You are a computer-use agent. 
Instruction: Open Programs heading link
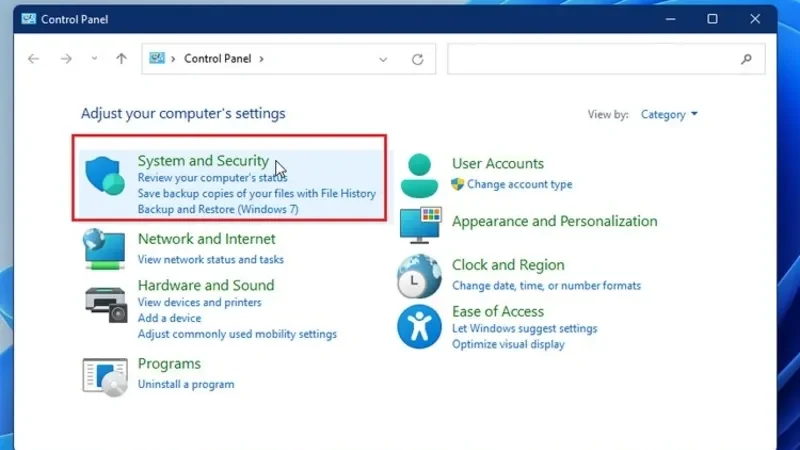169,364
